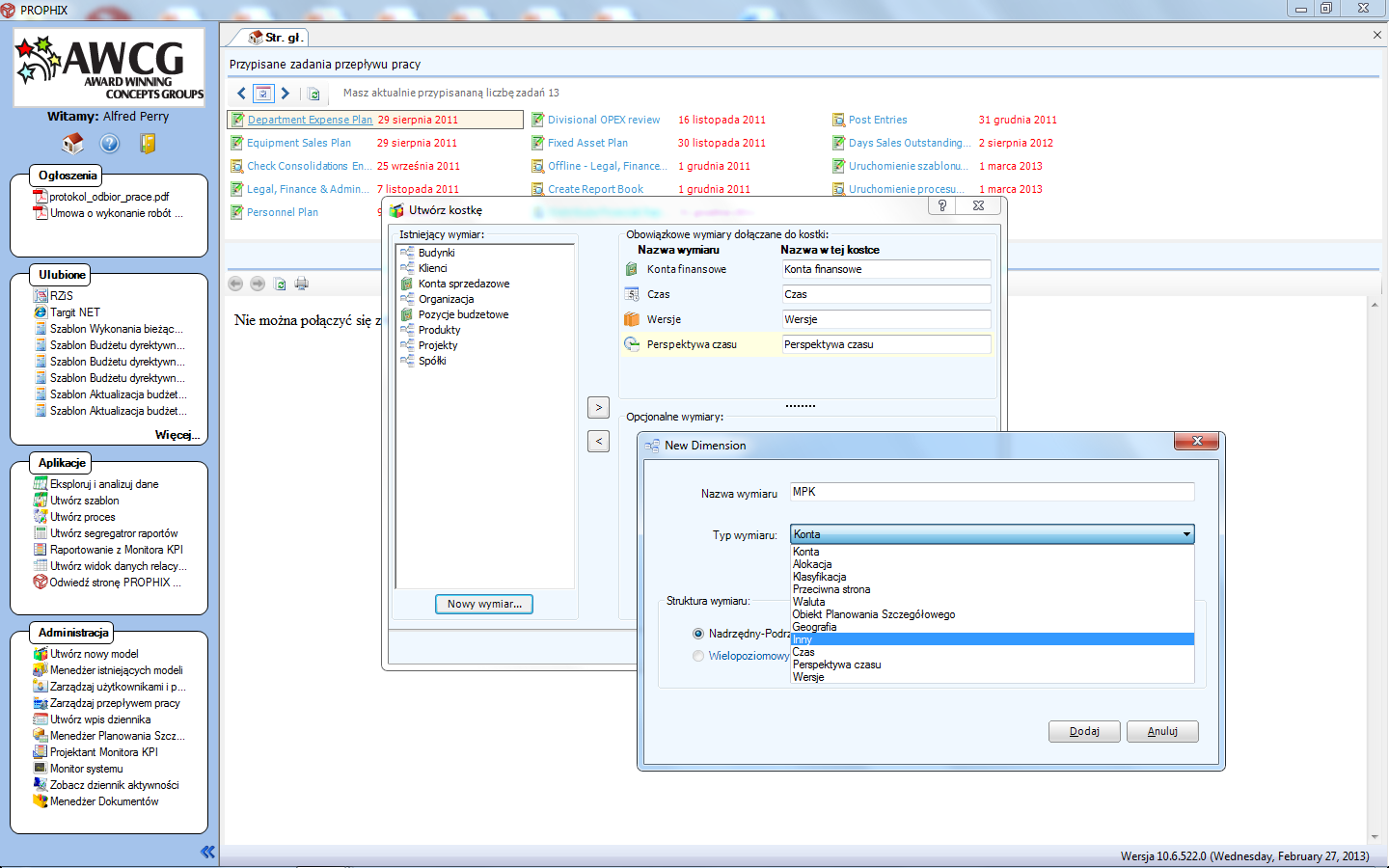This screenshot has width=1389, height=868.
Task: Click the home house icon under the welcome text
Action: pyautogui.click(x=73, y=144)
